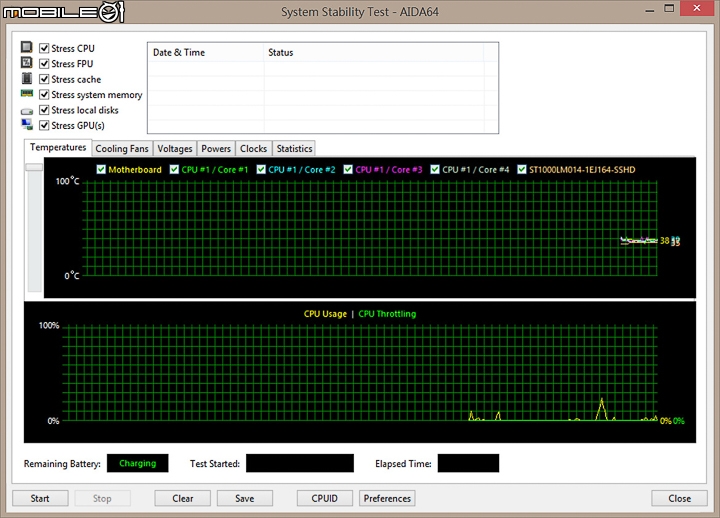Click the Date & Time column header
This screenshot has height=518, width=720.
click(x=206, y=52)
